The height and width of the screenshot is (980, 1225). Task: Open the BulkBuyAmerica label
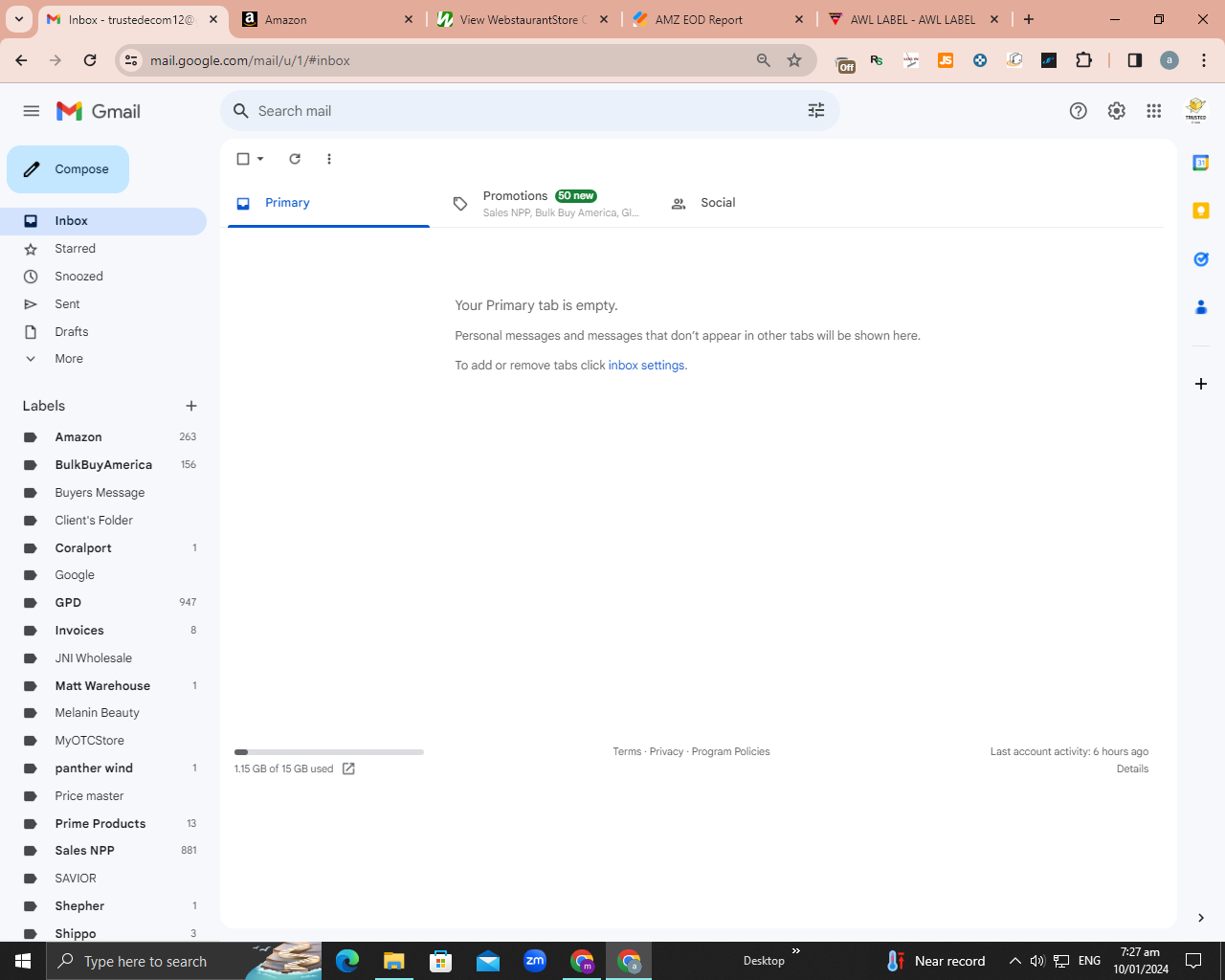(x=103, y=465)
